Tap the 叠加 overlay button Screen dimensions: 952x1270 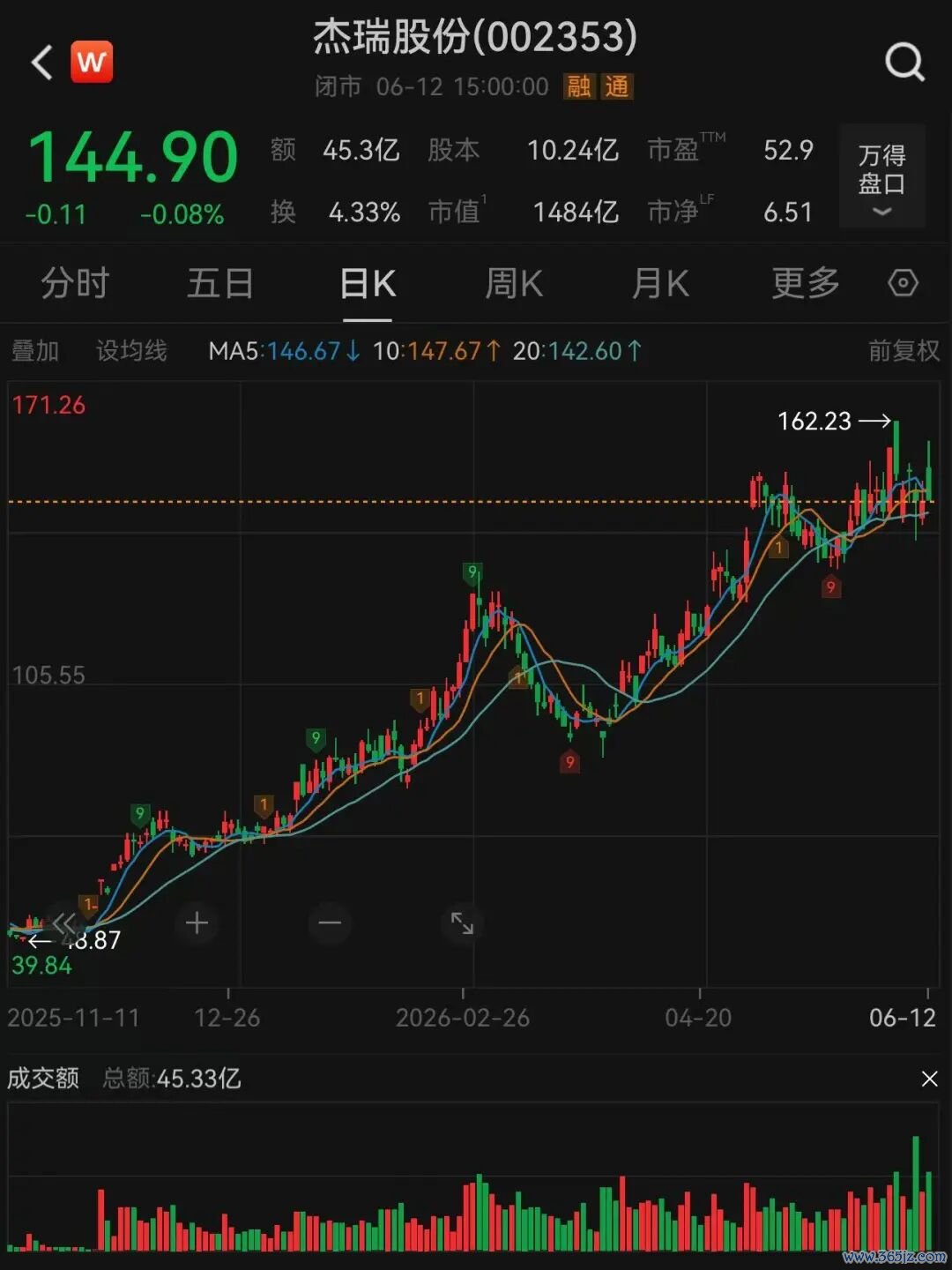[x=35, y=351]
